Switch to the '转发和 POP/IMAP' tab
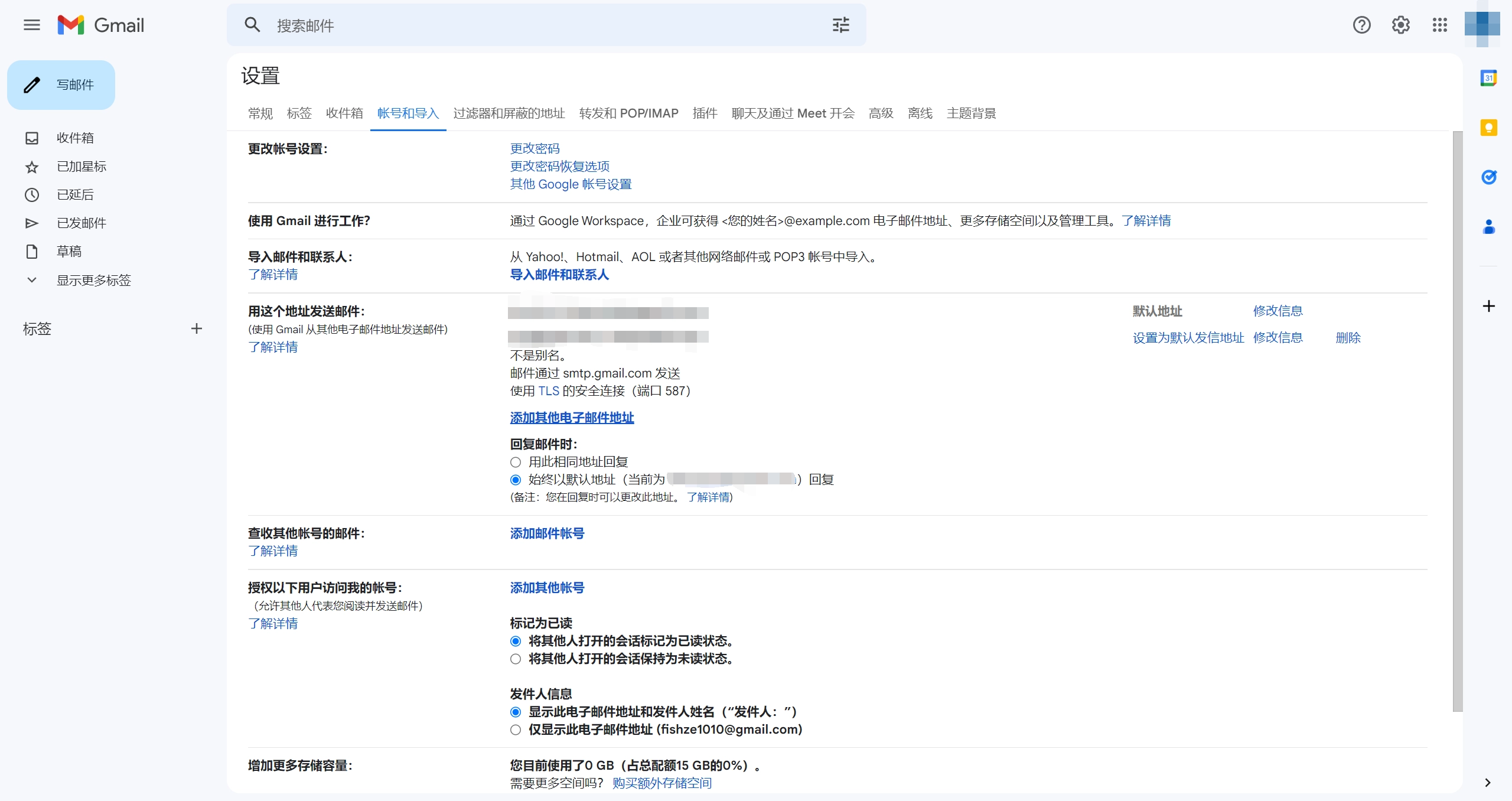The image size is (1512, 801). point(628,113)
